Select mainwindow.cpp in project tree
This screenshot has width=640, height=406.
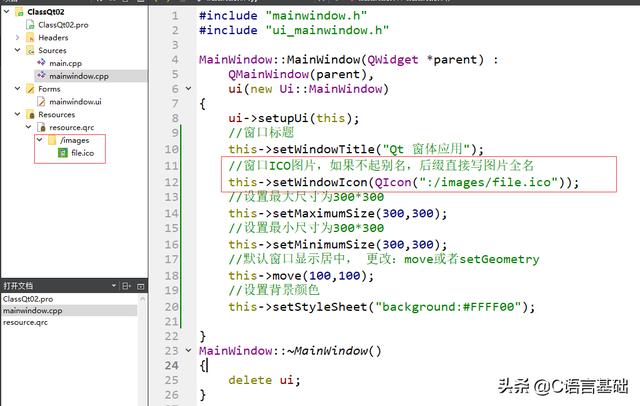click(x=79, y=76)
